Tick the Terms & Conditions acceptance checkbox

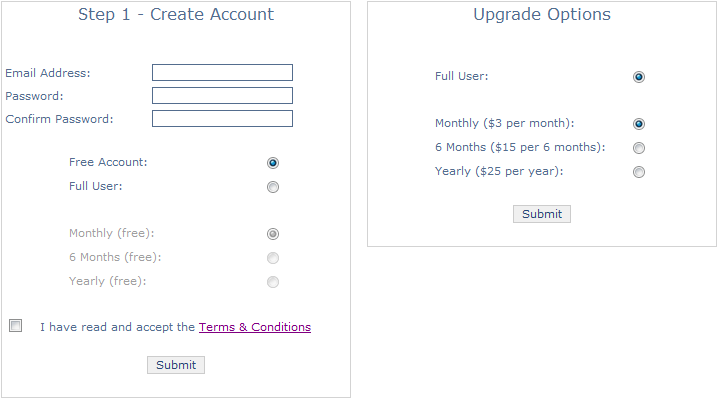pos(16,326)
